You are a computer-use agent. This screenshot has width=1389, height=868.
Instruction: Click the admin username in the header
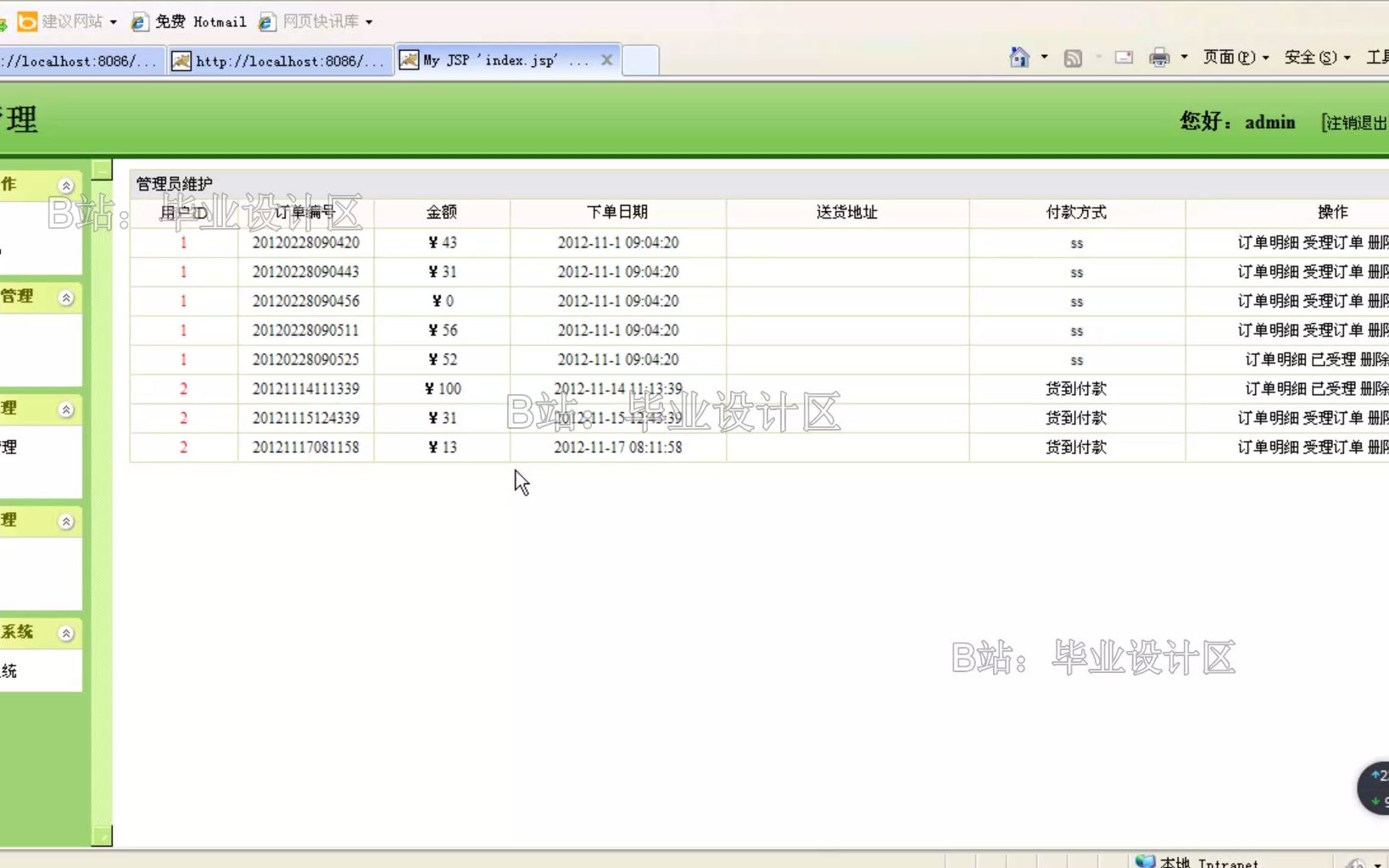(x=1269, y=122)
